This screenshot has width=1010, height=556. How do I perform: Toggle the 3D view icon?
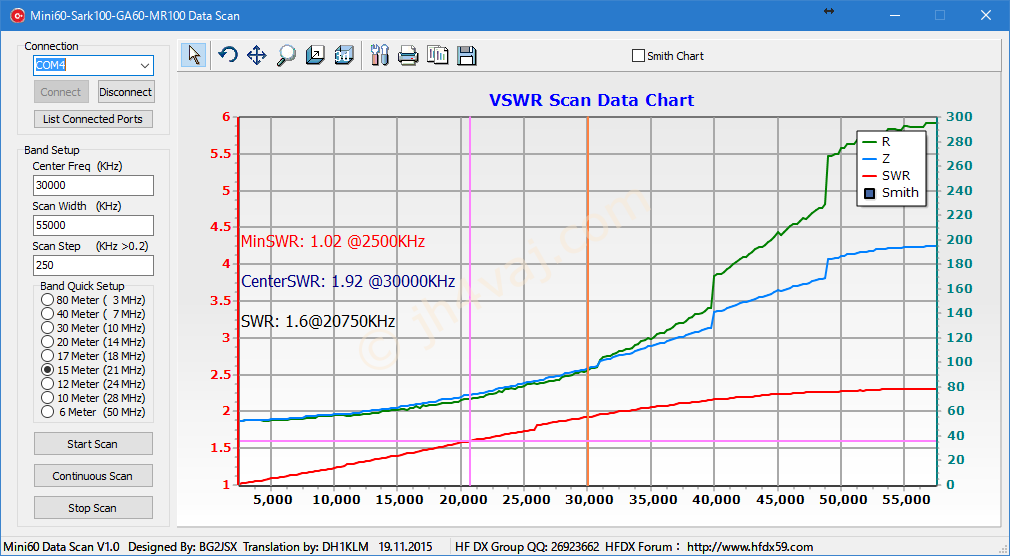pyautogui.click(x=344, y=55)
